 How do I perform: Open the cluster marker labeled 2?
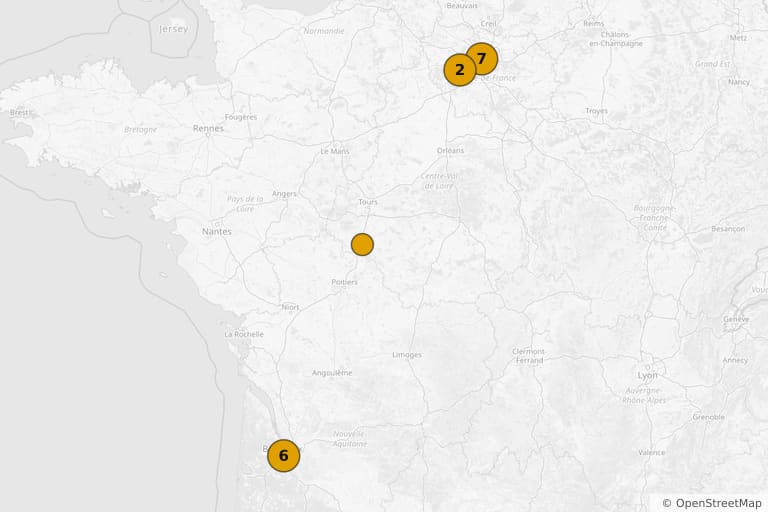(x=459, y=70)
